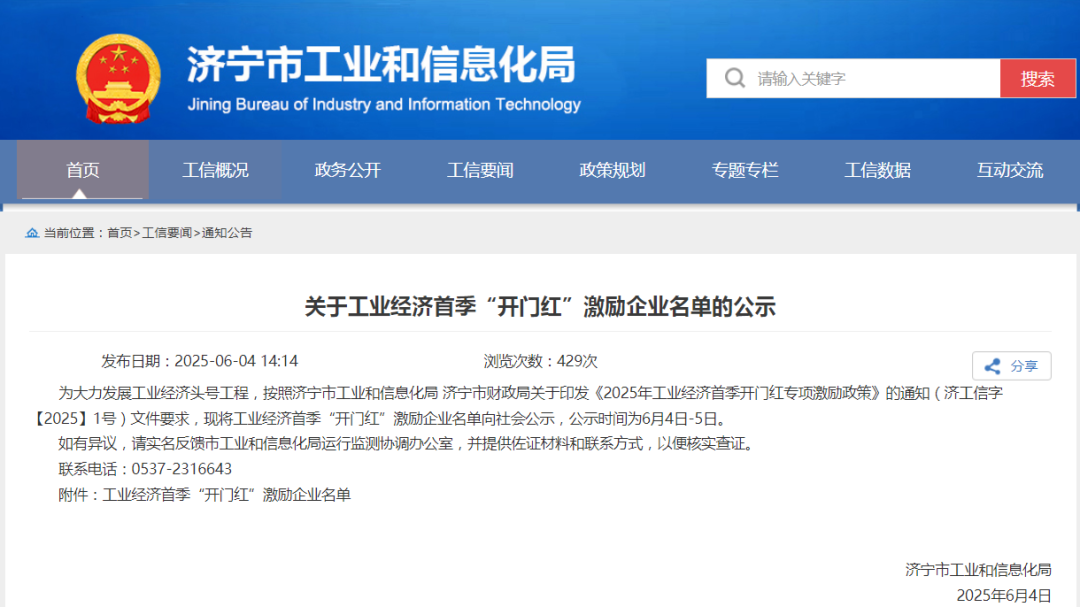
Task: Click the article title 关于工业经济首季"开门红"激励企业名单的公示
Action: [540, 307]
